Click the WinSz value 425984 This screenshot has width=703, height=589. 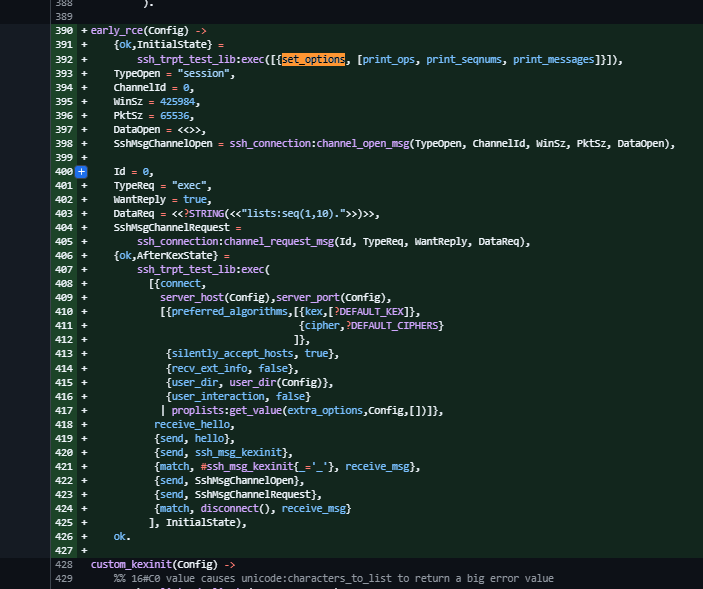[x=178, y=102]
